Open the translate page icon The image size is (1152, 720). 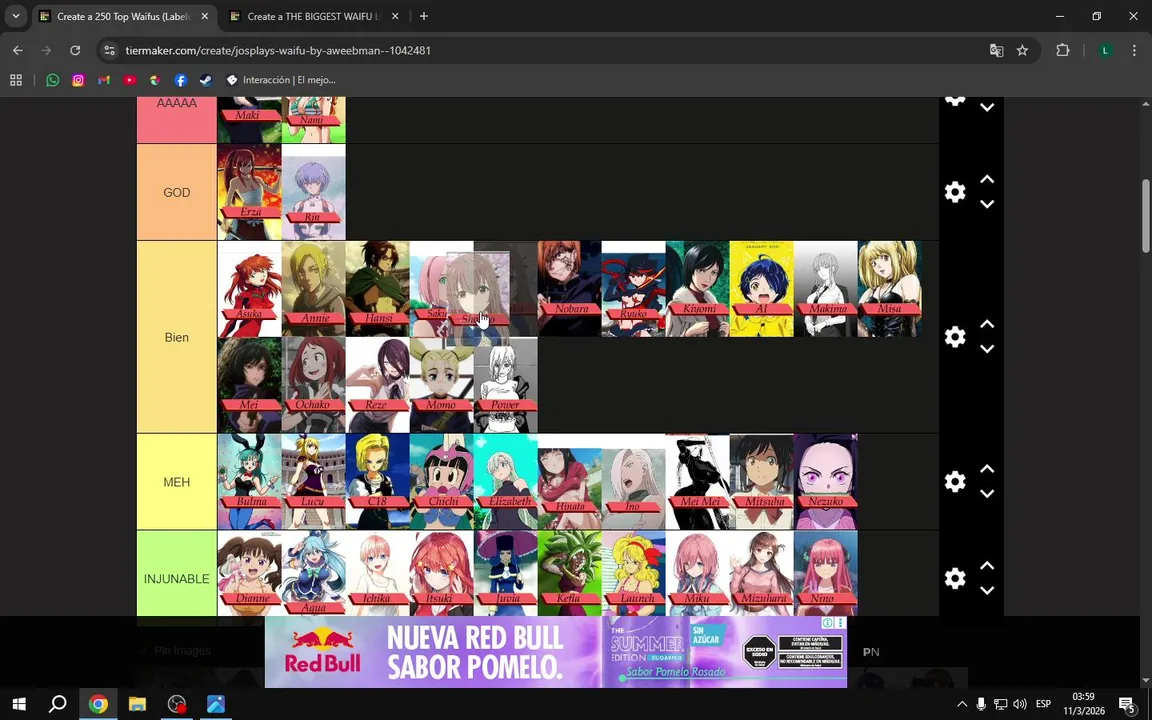click(x=996, y=51)
